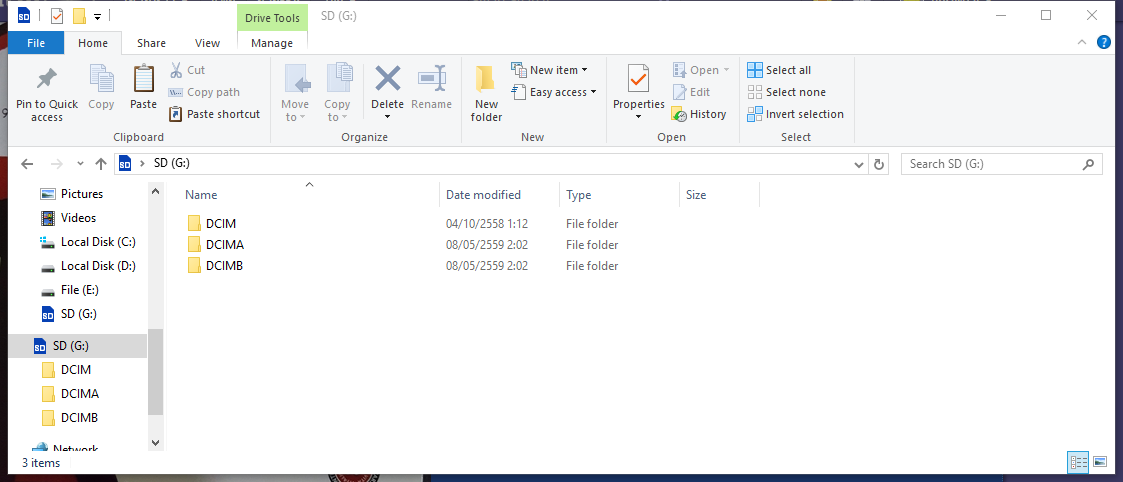This screenshot has height=482, width=1123.
Task: Click the navigation pane scrollbar thumb
Action: pos(155,372)
